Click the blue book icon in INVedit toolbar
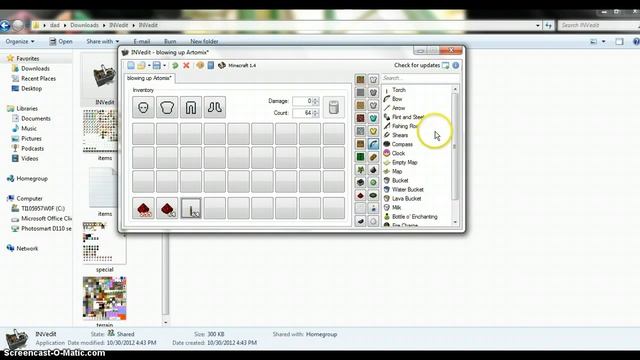 coord(211,65)
